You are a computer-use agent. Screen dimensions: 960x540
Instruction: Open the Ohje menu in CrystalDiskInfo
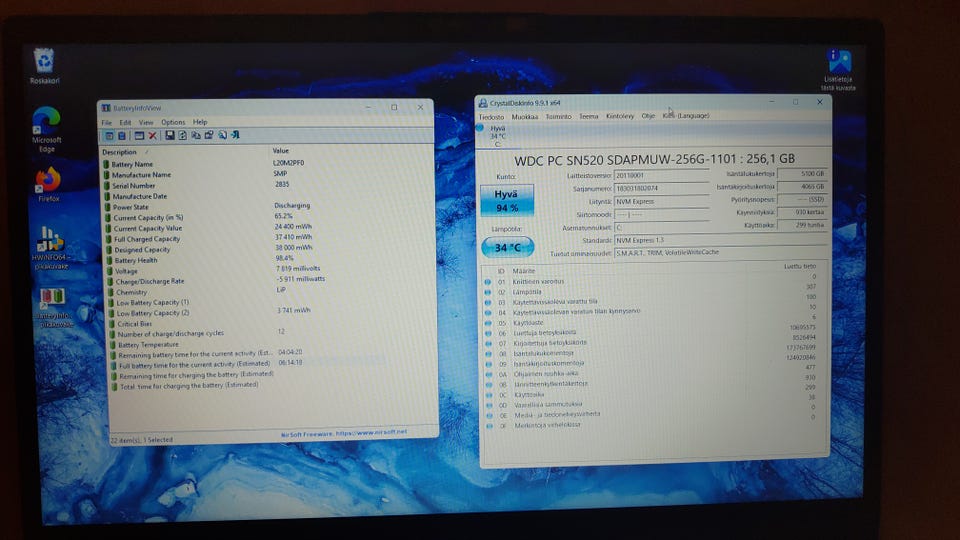point(648,116)
